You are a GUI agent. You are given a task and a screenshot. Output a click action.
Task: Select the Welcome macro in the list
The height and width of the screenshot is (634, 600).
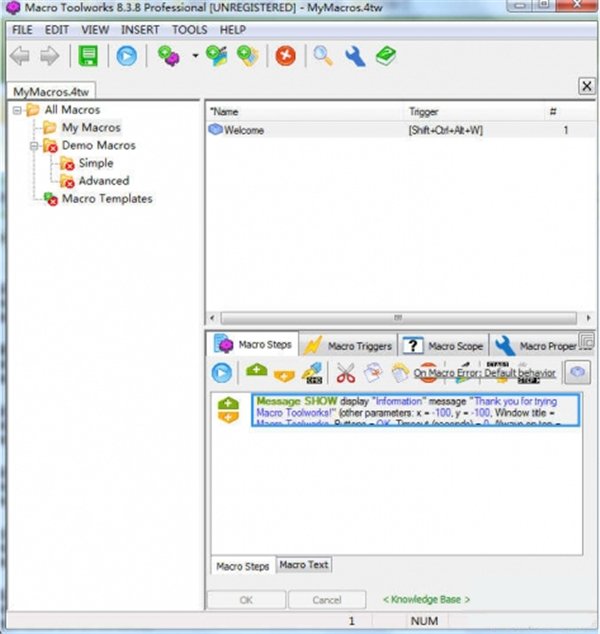point(244,130)
